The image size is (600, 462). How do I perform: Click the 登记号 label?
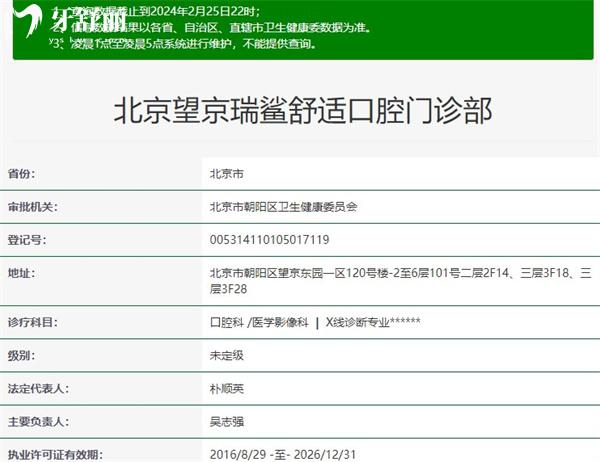[x=27, y=240]
